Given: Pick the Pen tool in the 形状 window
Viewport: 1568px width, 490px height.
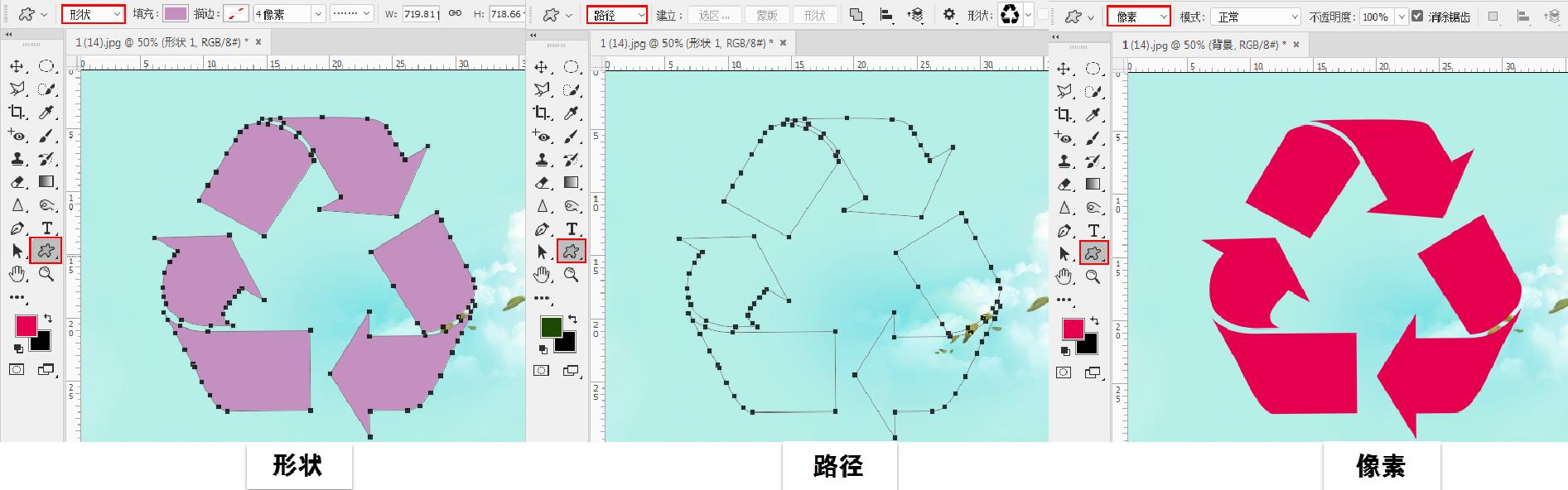Looking at the screenshot, I should tap(17, 228).
